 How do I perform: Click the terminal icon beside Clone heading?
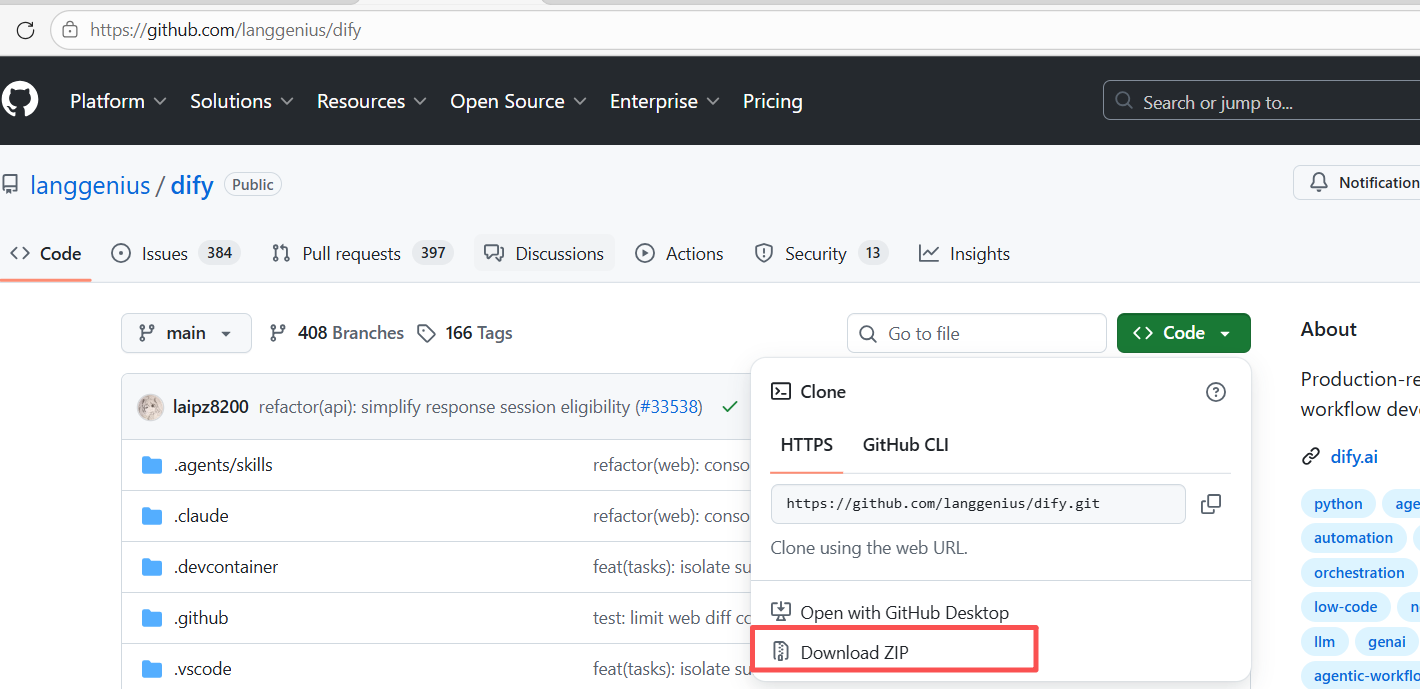pyautogui.click(x=781, y=392)
